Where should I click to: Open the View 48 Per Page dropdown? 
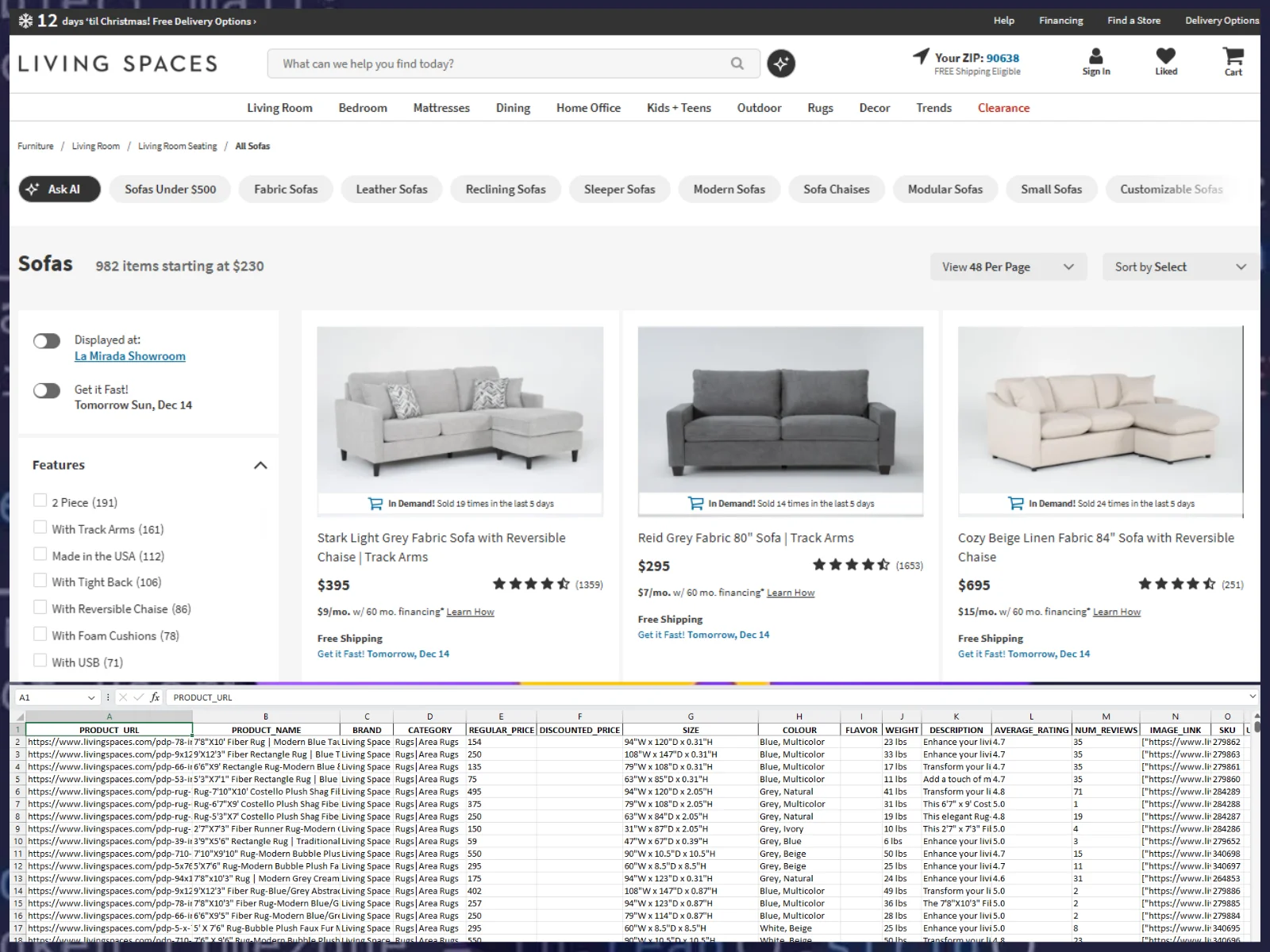click(x=1008, y=267)
